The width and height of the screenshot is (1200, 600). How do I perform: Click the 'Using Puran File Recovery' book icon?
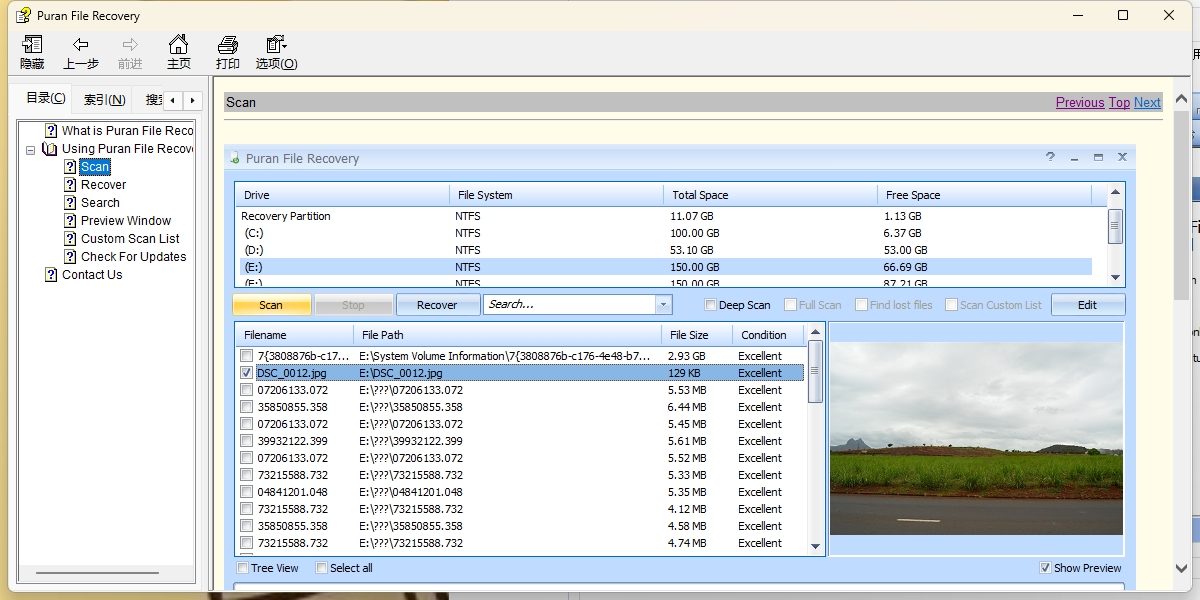50,149
